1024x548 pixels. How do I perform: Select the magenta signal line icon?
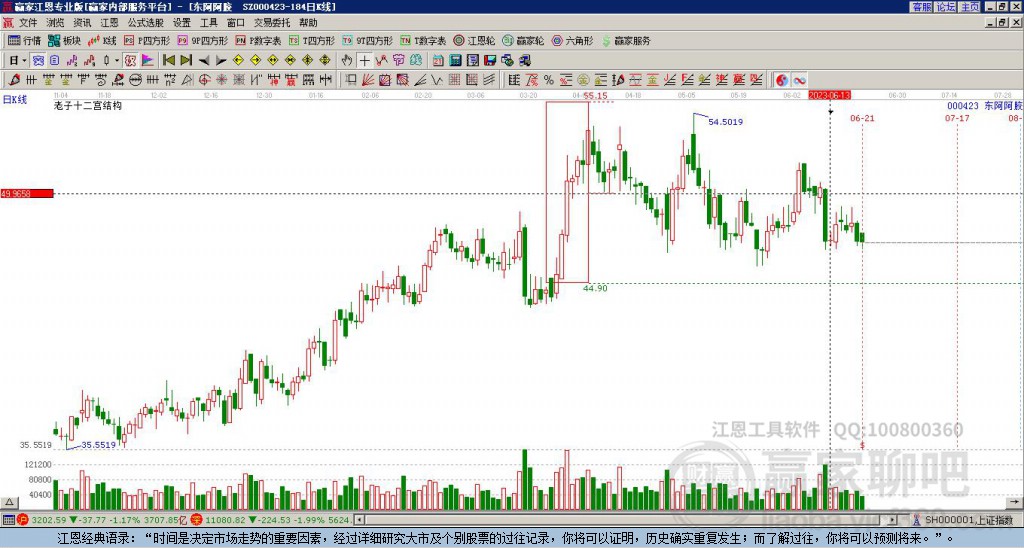[72, 60]
